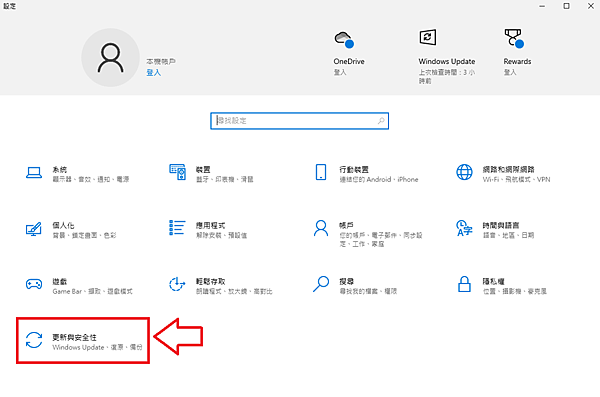Click the Rewards medal icon
This screenshot has height=397, width=600.
514,38
